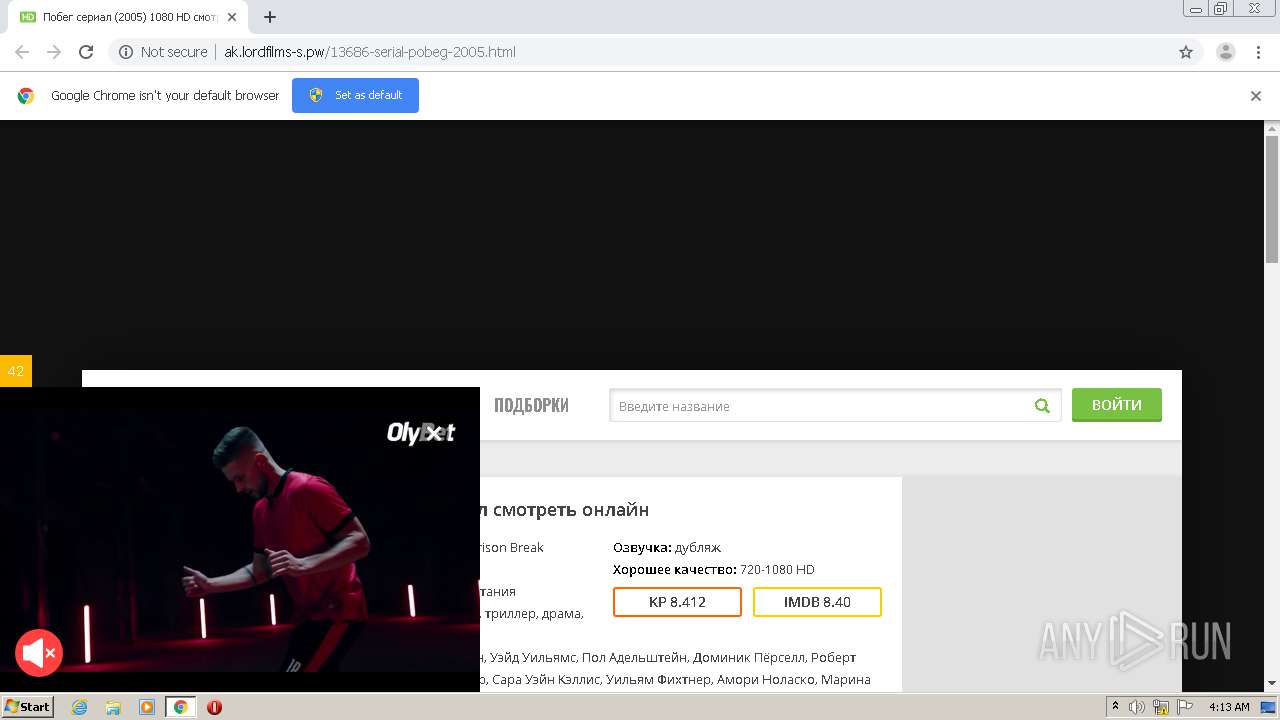
Task: Close the OlyBet video ad overlay
Action: (434, 432)
